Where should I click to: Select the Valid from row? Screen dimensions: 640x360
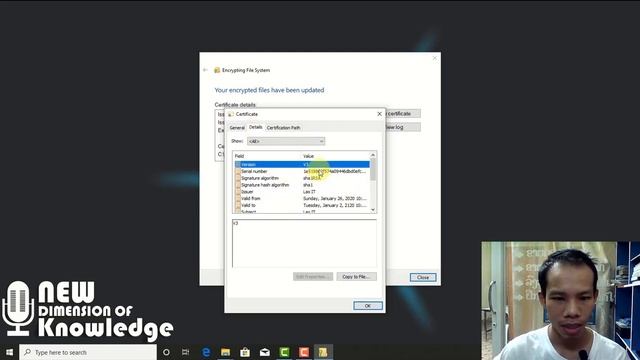click(302, 198)
